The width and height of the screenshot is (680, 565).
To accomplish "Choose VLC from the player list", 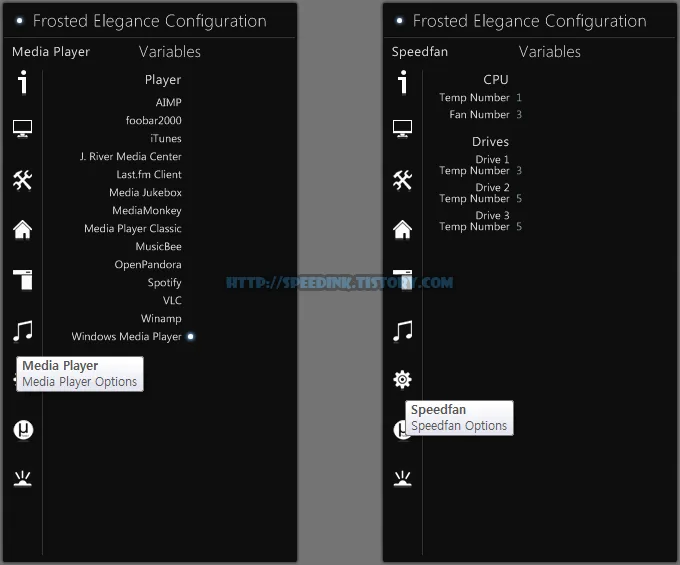I will click(x=172, y=300).
